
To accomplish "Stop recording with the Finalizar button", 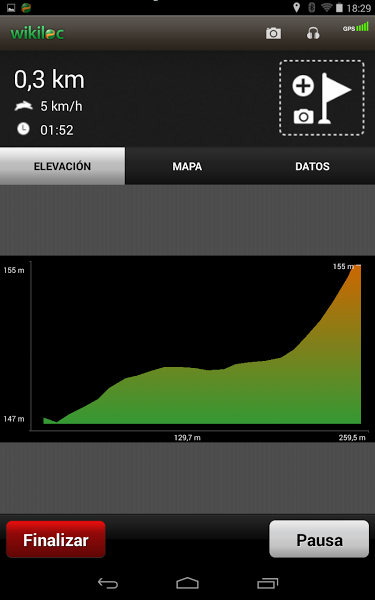I will [56, 539].
